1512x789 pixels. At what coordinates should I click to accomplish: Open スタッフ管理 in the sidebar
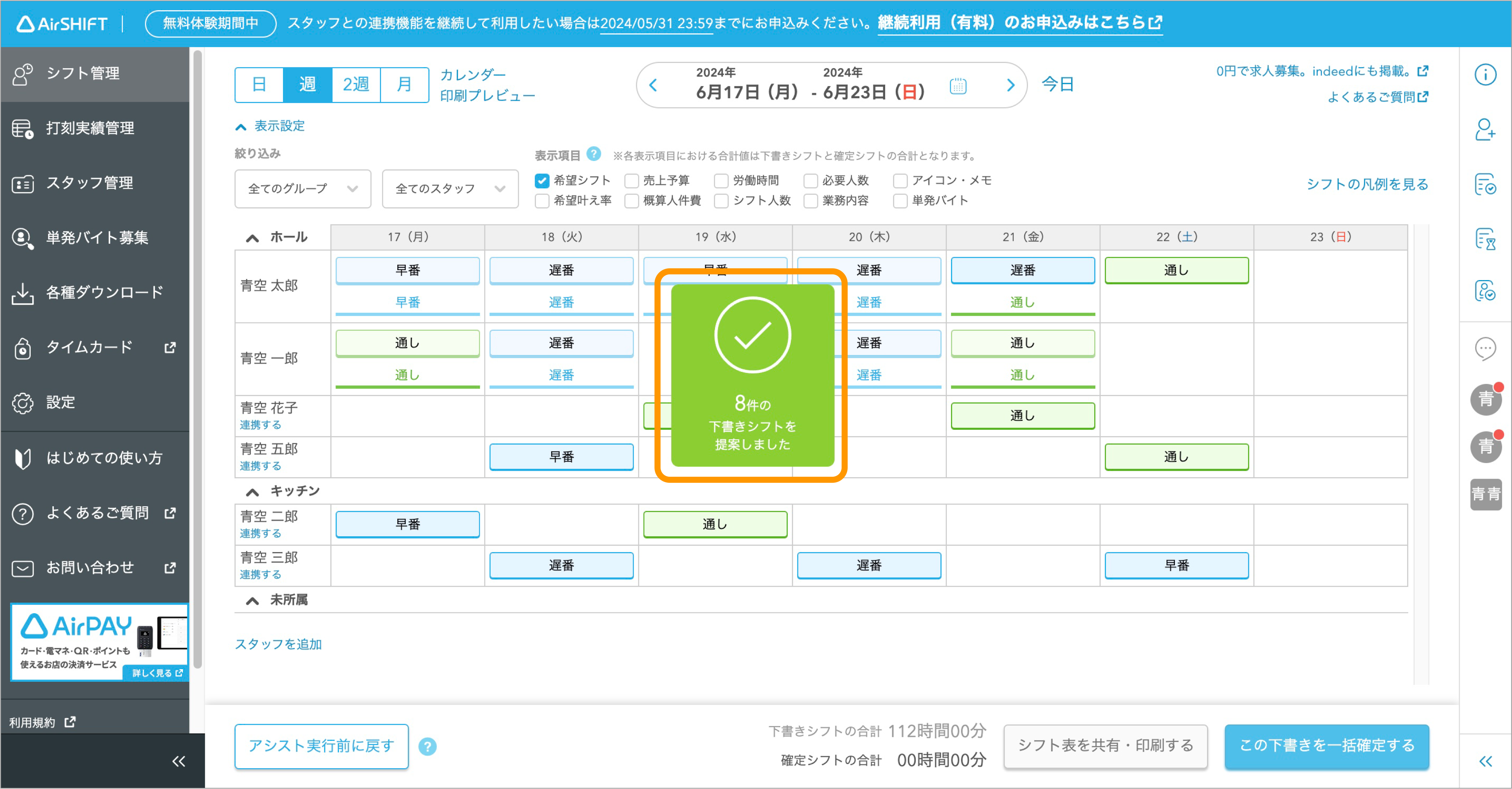point(95,183)
